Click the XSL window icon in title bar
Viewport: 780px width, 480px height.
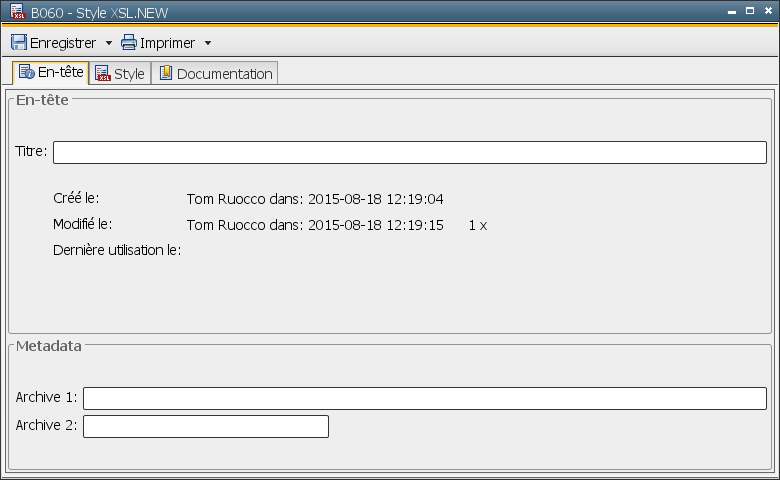click(x=17, y=11)
